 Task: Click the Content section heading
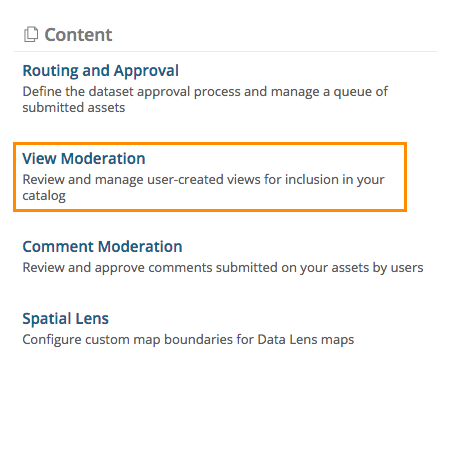pos(78,35)
